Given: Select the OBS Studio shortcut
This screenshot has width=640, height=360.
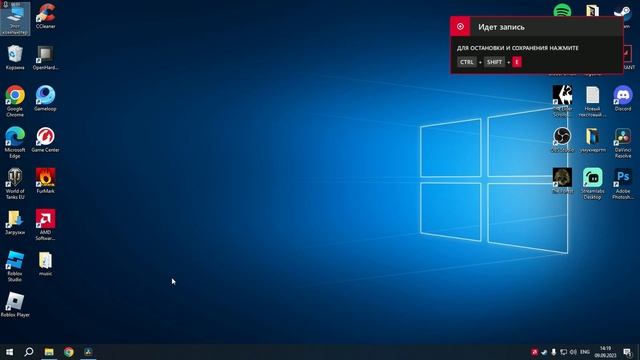Looking at the screenshot, I should 562,140.
